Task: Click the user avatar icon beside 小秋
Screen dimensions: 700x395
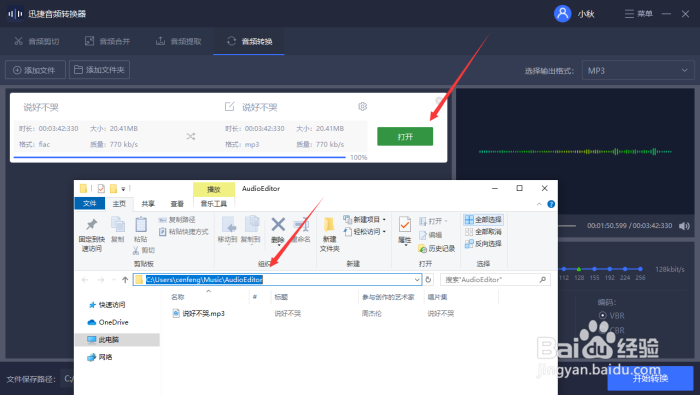Action: (562, 14)
